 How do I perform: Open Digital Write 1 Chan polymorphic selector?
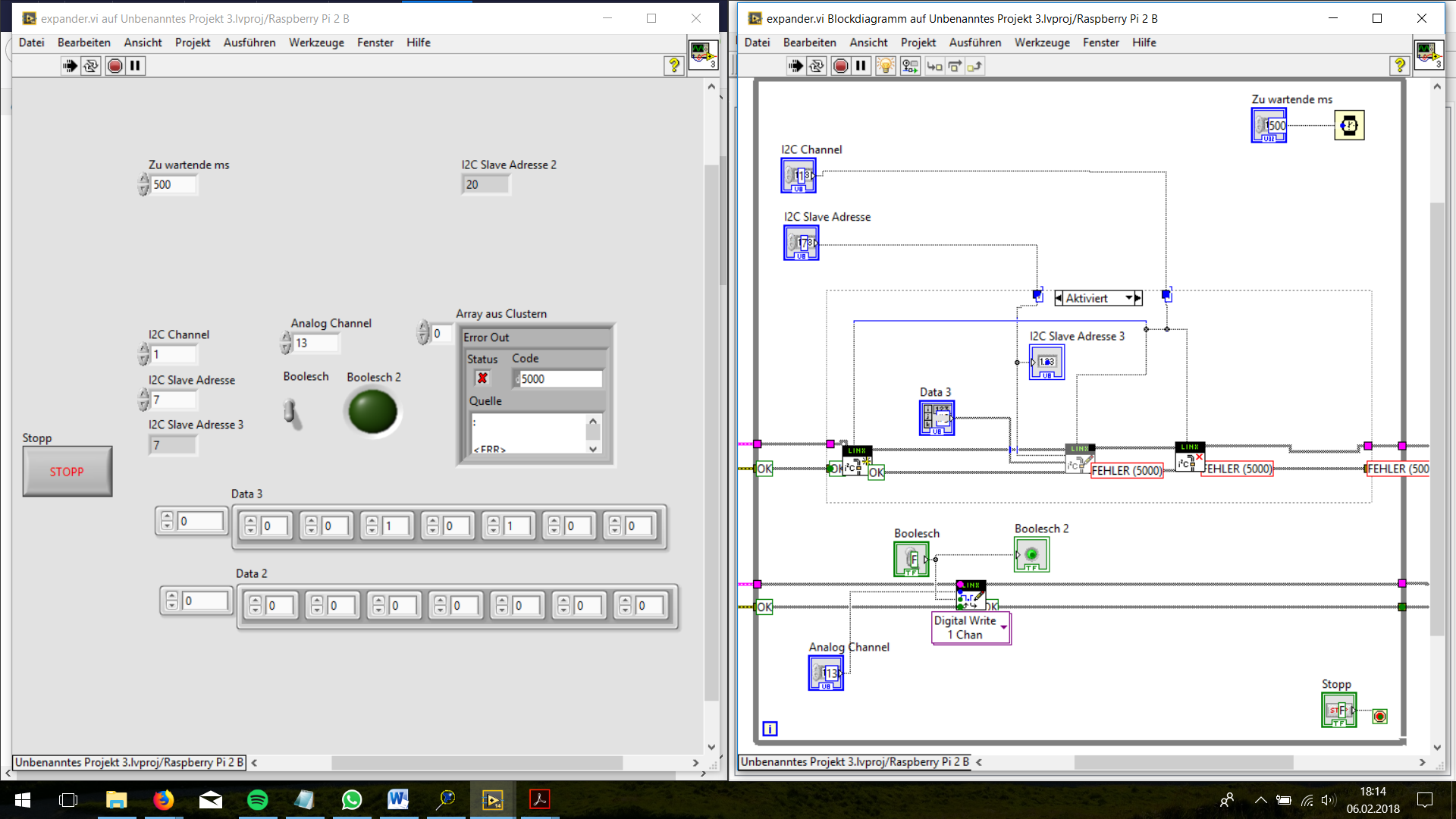tap(1003, 628)
